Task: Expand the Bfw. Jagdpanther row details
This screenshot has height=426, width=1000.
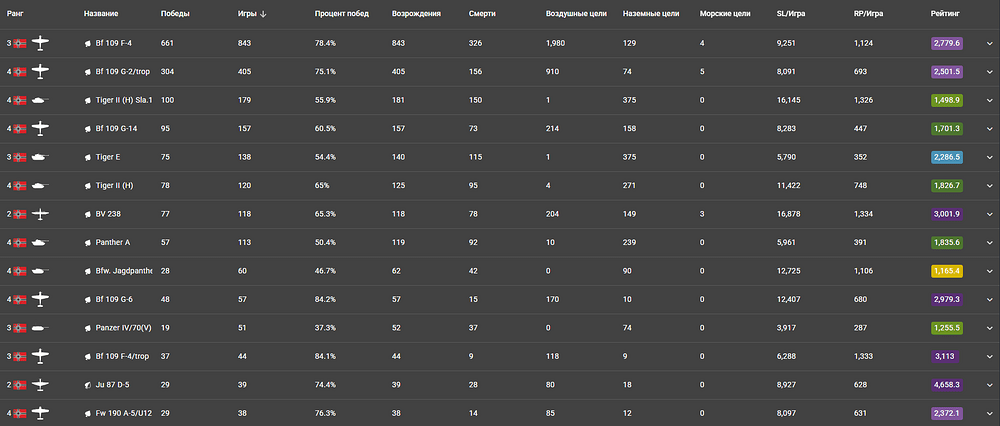Action: point(989,271)
